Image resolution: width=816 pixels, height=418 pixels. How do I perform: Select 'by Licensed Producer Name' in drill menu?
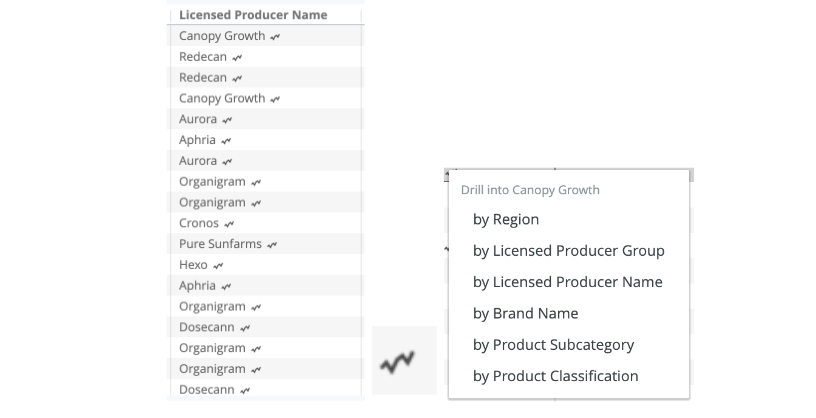coord(567,282)
